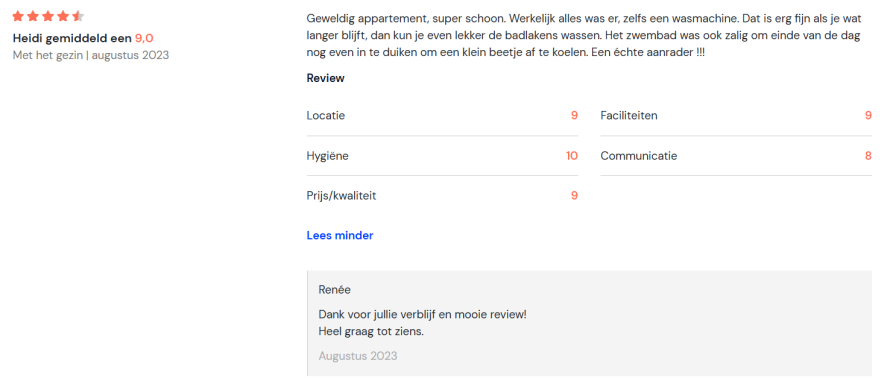
Task: Select the Hygiëne rating row
Action: [442, 156]
